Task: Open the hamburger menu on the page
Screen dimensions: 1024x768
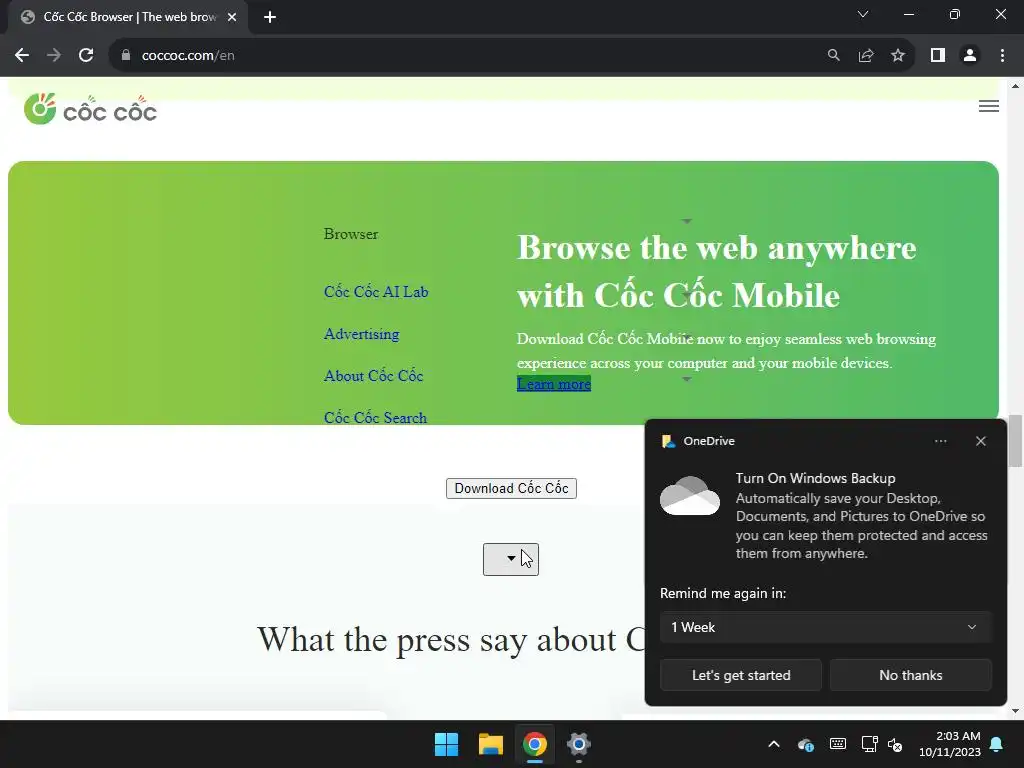Action: [989, 106]
